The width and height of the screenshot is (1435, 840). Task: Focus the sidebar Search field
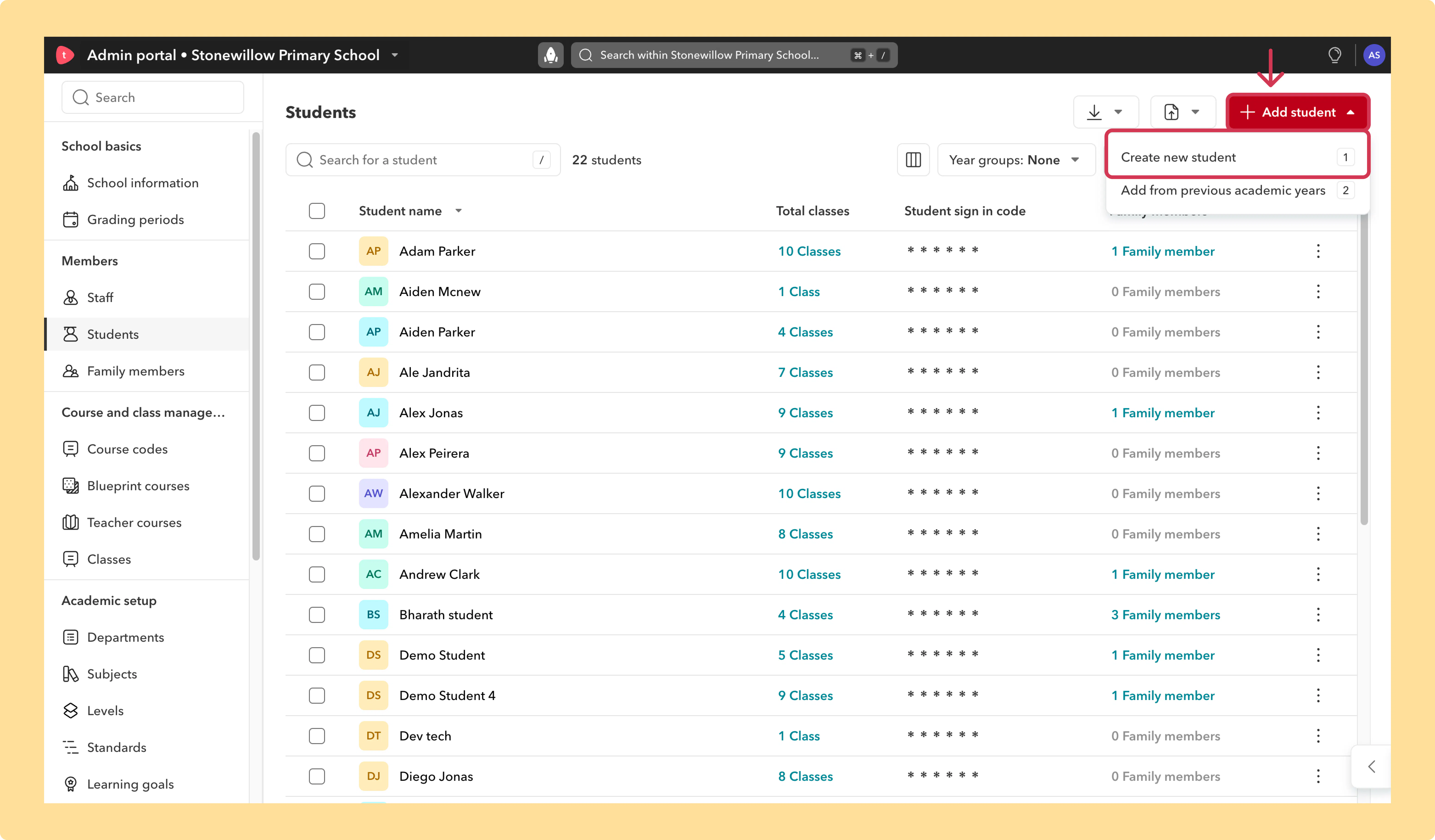pos(153,97)
